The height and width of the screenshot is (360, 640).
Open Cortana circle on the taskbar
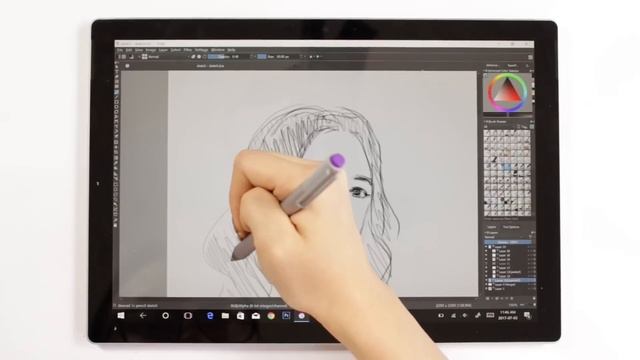pos(165,316)
